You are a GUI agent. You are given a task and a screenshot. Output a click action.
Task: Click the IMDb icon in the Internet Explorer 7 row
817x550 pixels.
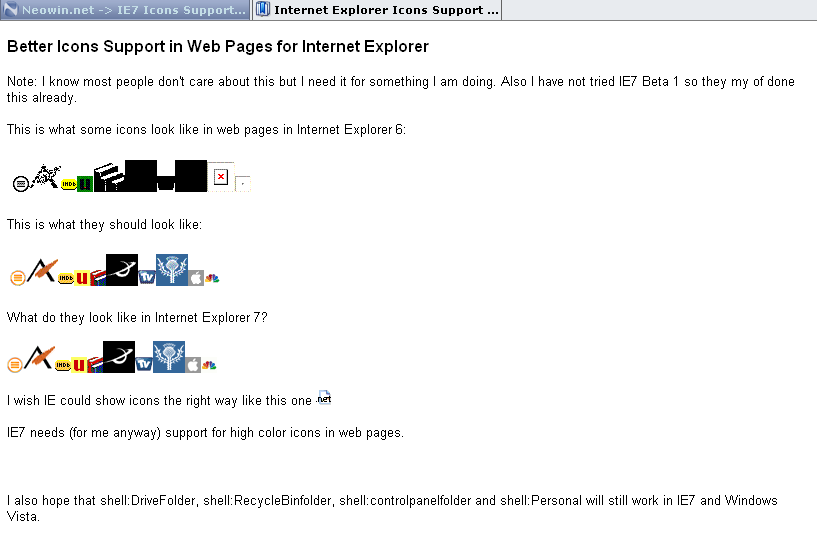coord(63,365)
